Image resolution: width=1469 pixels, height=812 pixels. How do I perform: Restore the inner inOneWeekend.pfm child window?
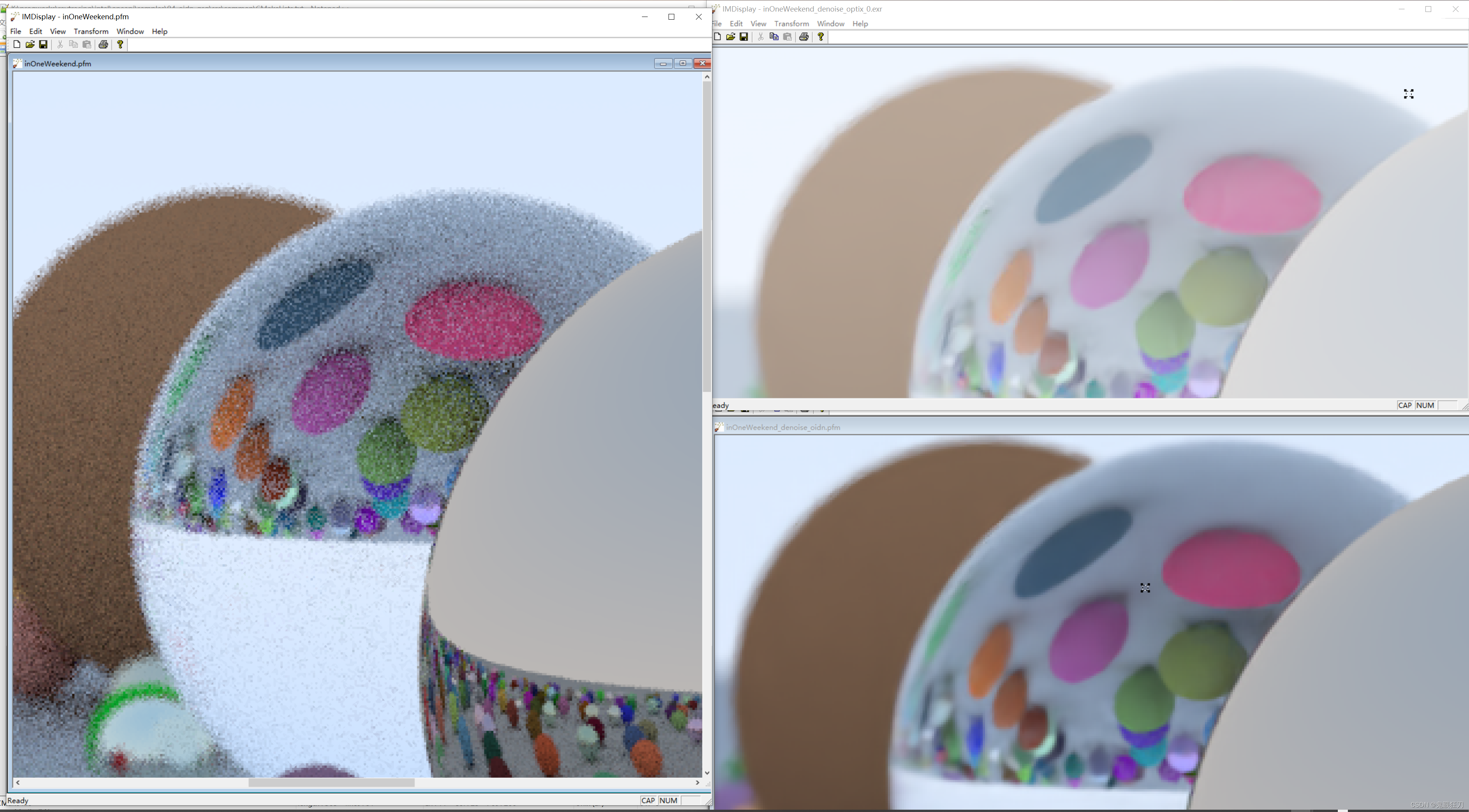tap(682, 63)
